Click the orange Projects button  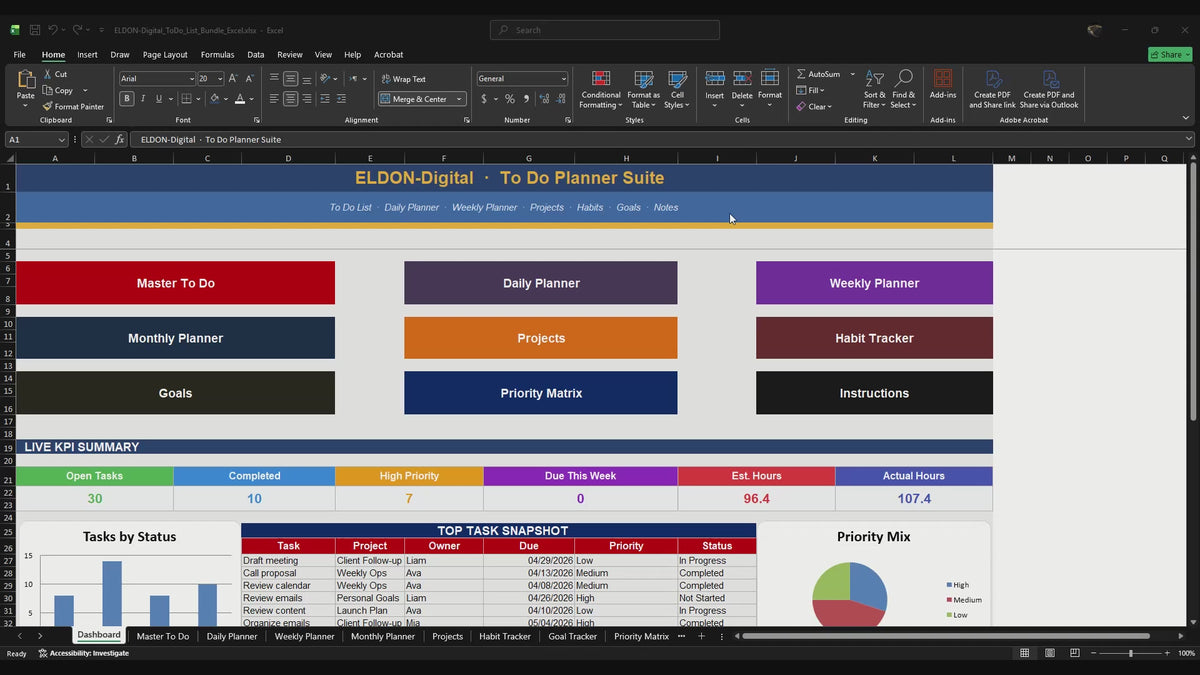coord(541,338)
